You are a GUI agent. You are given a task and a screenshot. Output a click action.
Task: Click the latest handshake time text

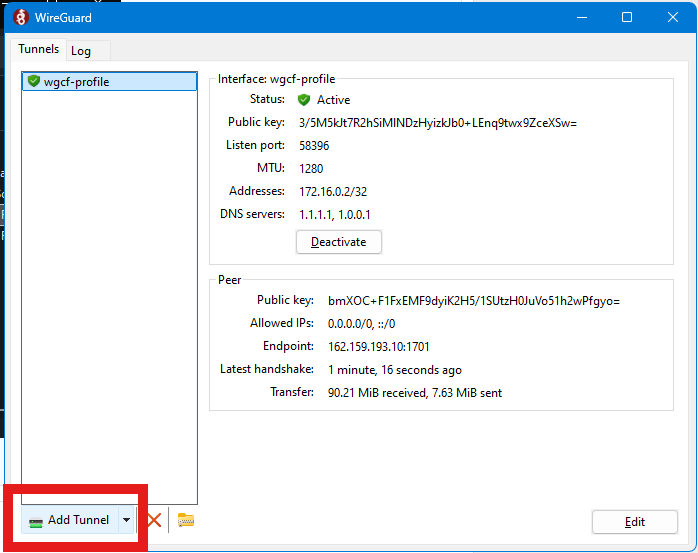pyautogui.click(x=394, y=370)
